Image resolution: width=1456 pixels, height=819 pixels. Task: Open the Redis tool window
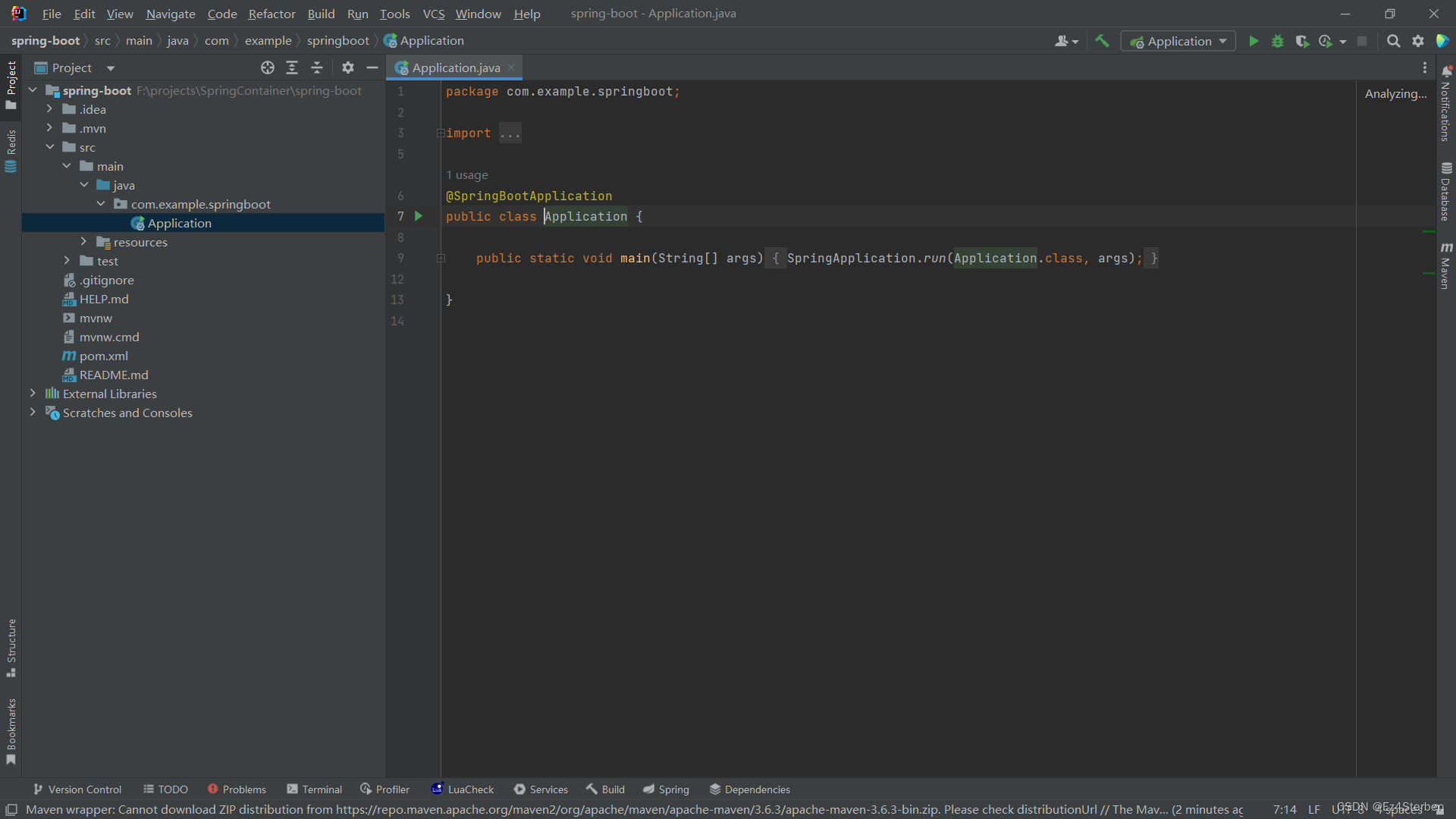11,150
